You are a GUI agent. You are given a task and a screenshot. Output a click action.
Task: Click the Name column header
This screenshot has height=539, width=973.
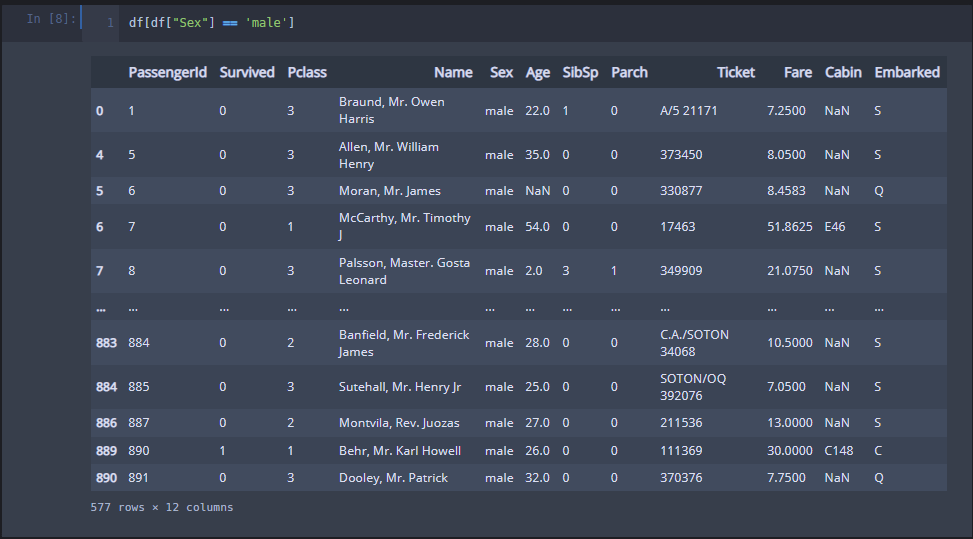(453, 73)
